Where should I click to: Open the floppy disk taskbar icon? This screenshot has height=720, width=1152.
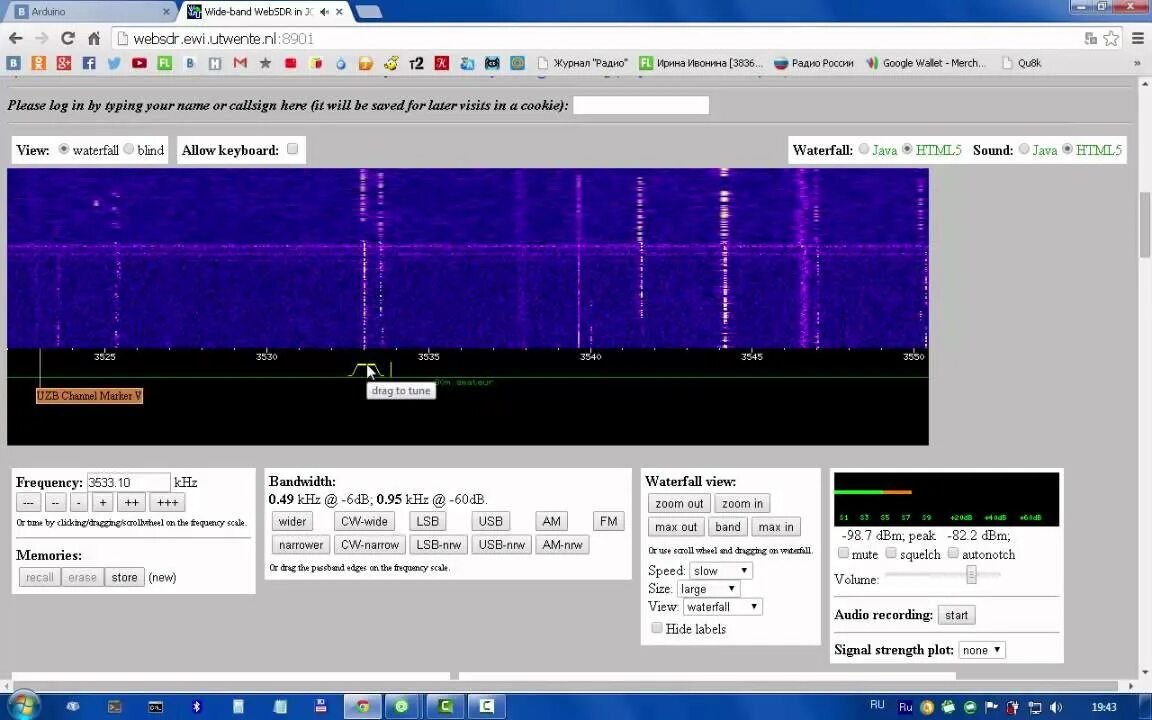[x=320, y=707]
